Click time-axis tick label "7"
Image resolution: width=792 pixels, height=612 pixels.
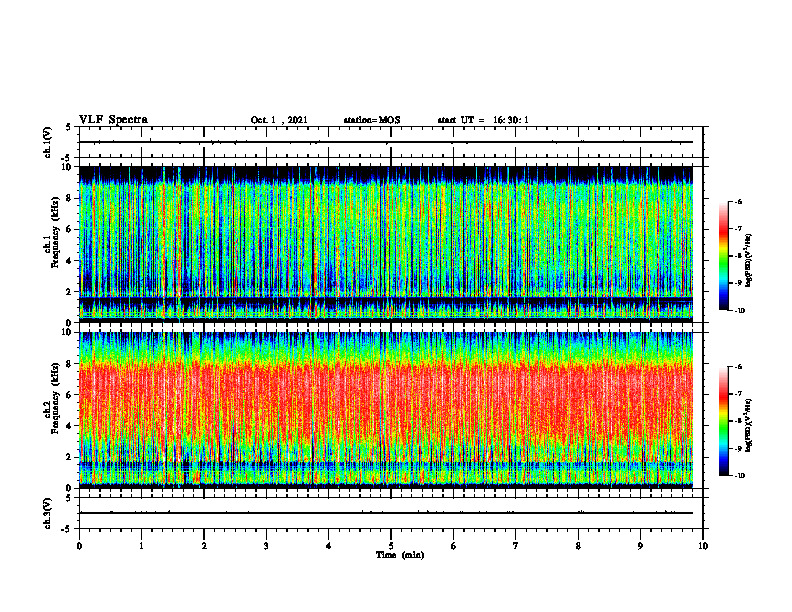pyautogui.click(x=516, y=546)
